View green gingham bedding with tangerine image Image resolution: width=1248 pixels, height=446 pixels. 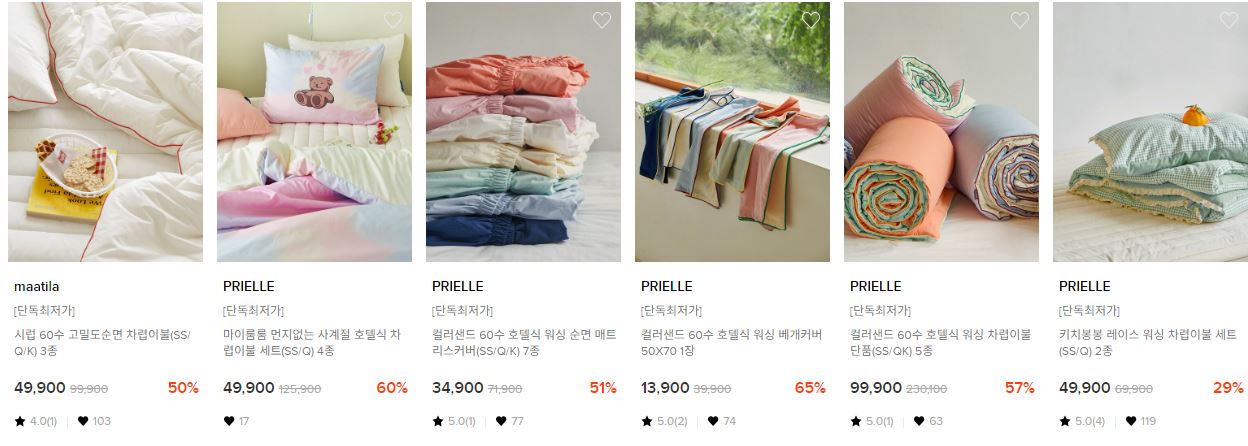pos(1150,132)
